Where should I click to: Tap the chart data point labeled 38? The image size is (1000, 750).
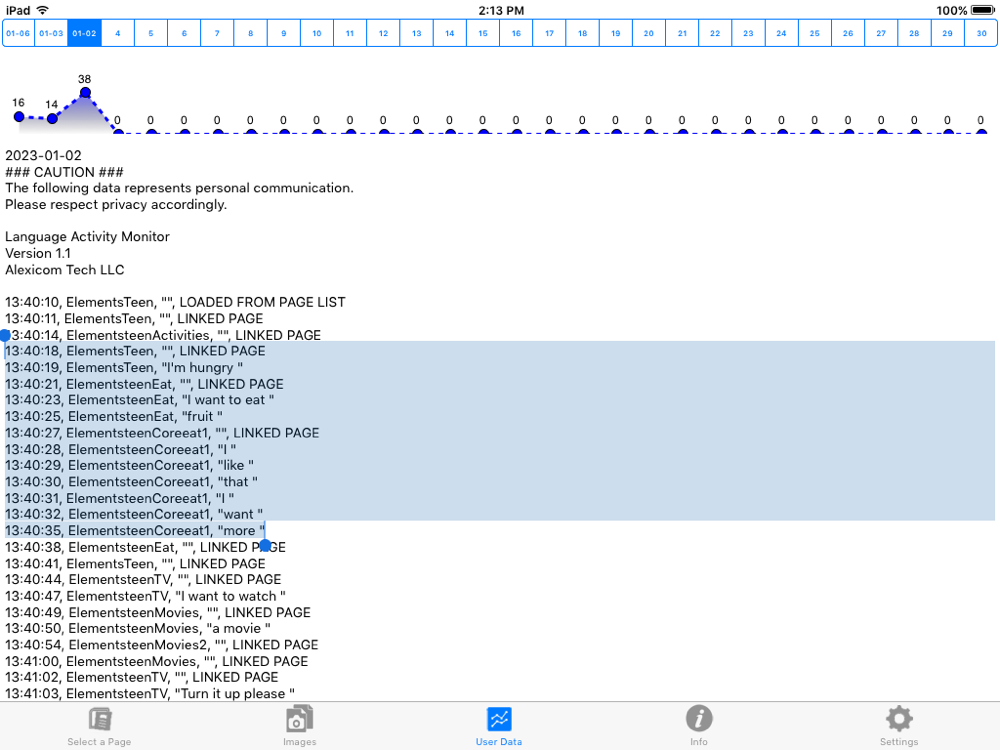click(85, 92)
